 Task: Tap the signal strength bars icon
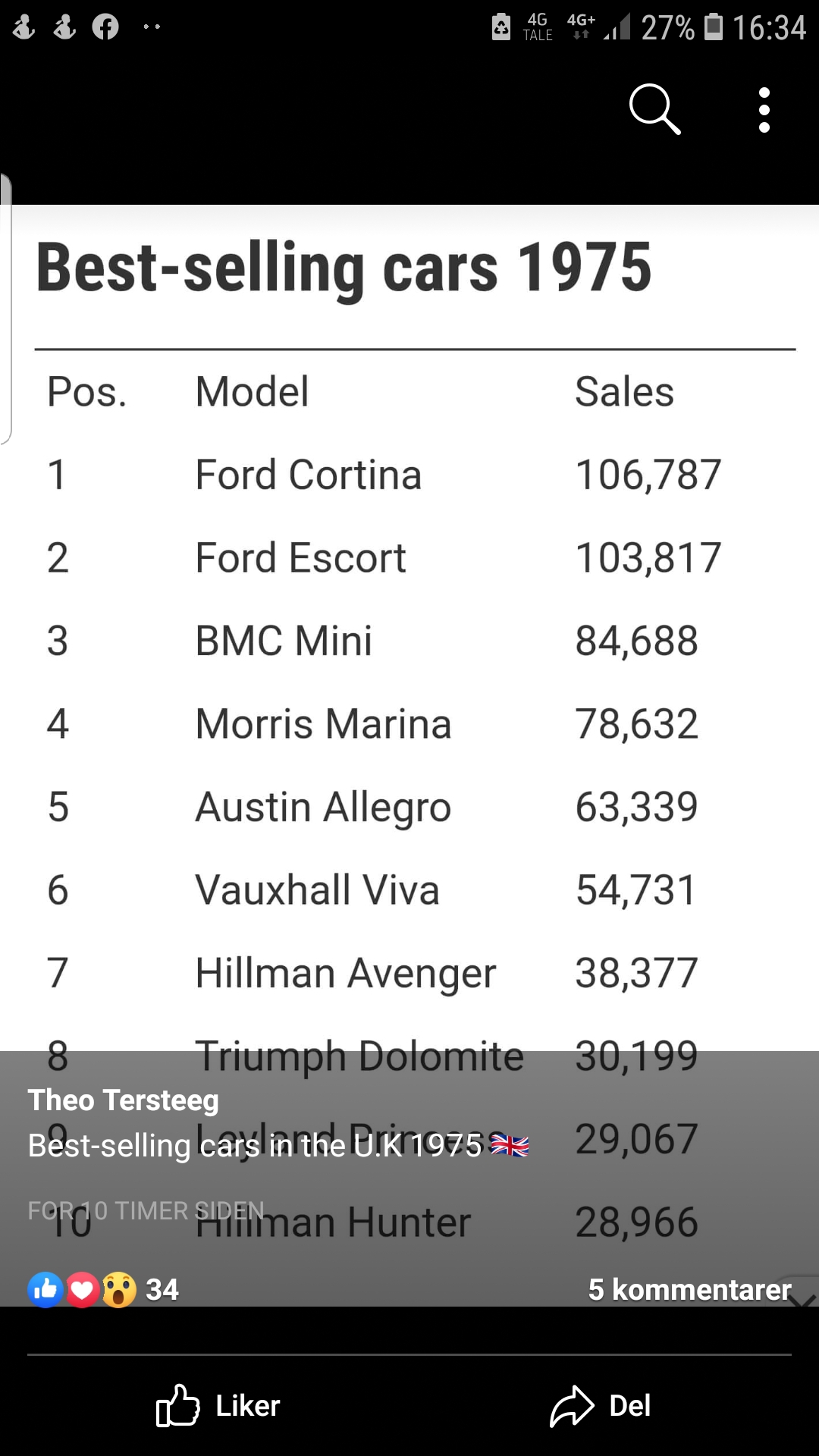[617, 28]
